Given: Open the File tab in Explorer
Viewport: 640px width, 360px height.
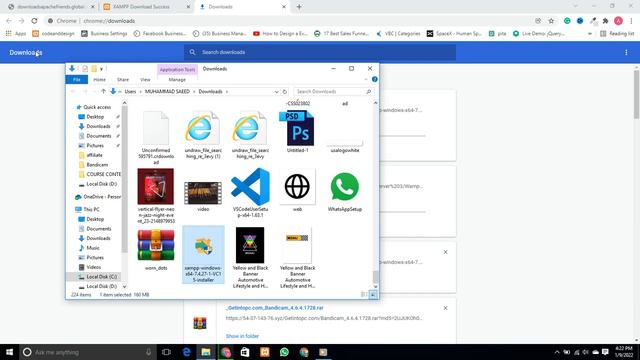Looking at the screenshot, I should pyautogui.click(x=77, y=80).
